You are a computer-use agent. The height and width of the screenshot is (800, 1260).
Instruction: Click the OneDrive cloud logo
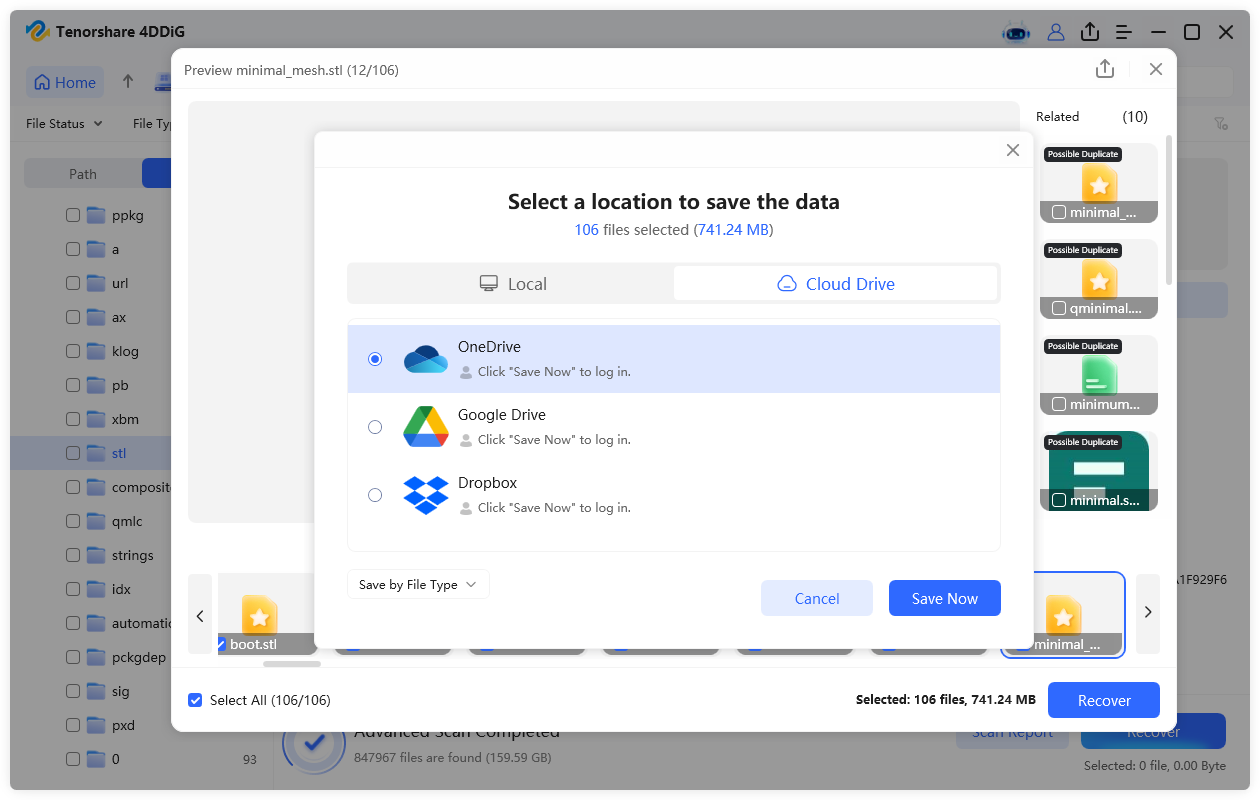pyautogui.click(x=426, y=359)
